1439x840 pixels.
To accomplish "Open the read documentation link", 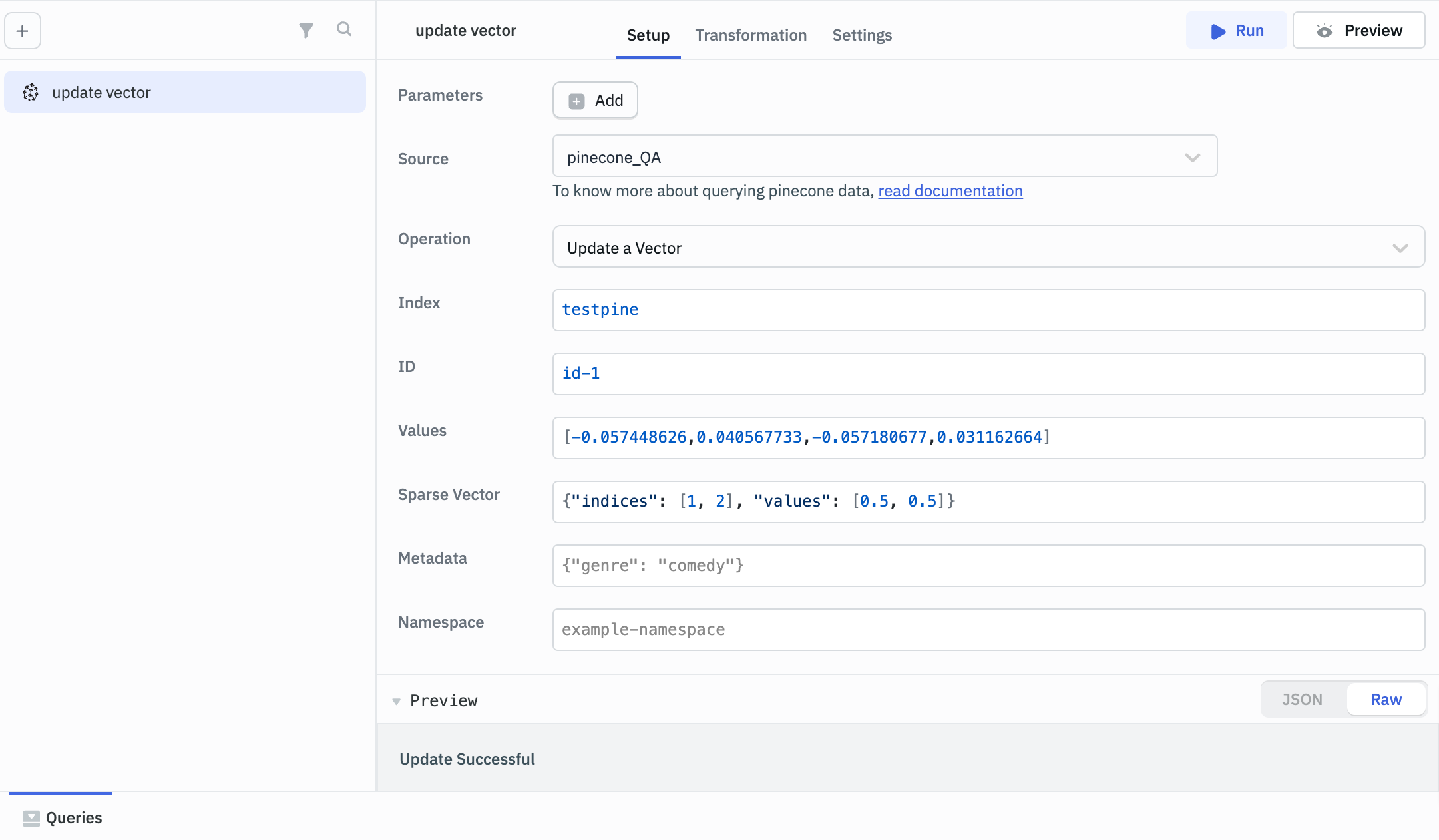I will [x=950, y=191].
